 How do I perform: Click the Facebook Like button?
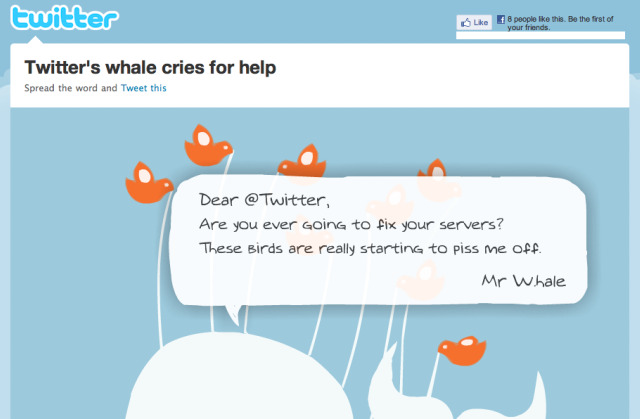pos(474,22)
